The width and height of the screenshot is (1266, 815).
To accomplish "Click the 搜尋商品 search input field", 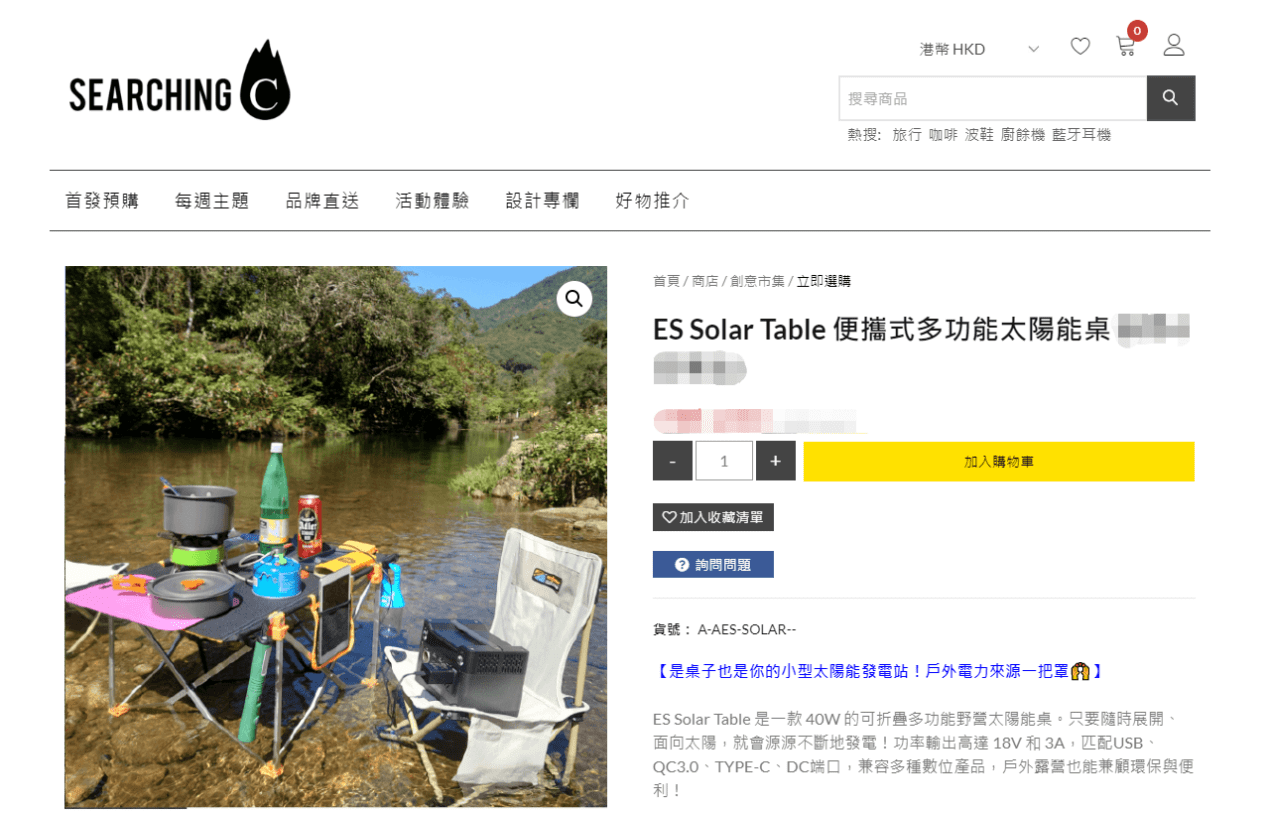I will [993, 98].
